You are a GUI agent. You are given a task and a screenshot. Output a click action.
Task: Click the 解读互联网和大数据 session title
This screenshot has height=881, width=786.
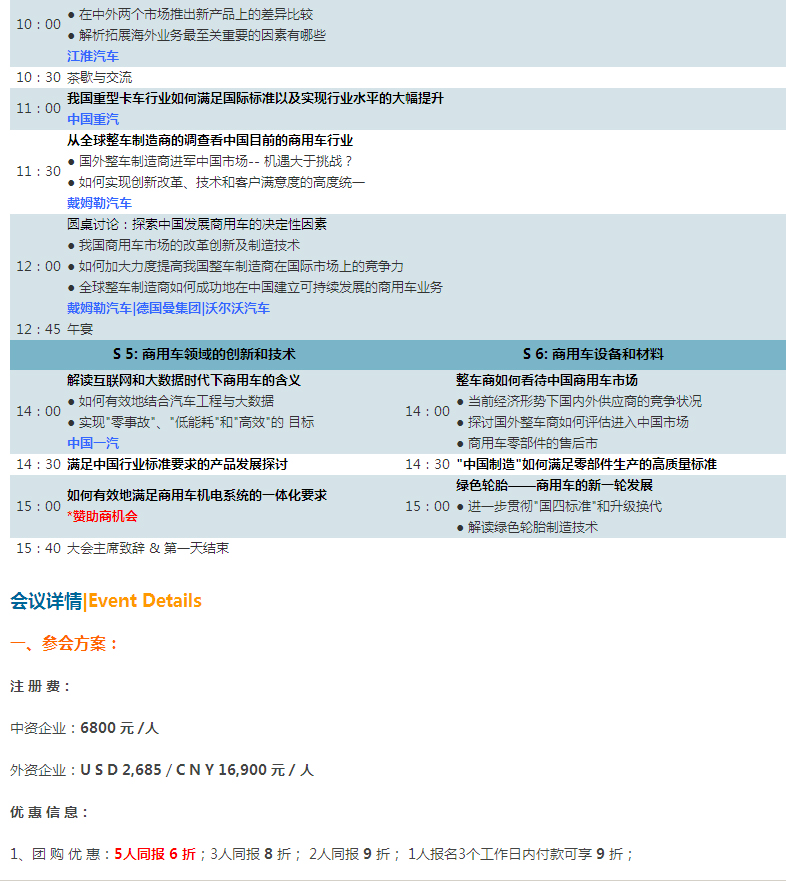coord(184,380)
